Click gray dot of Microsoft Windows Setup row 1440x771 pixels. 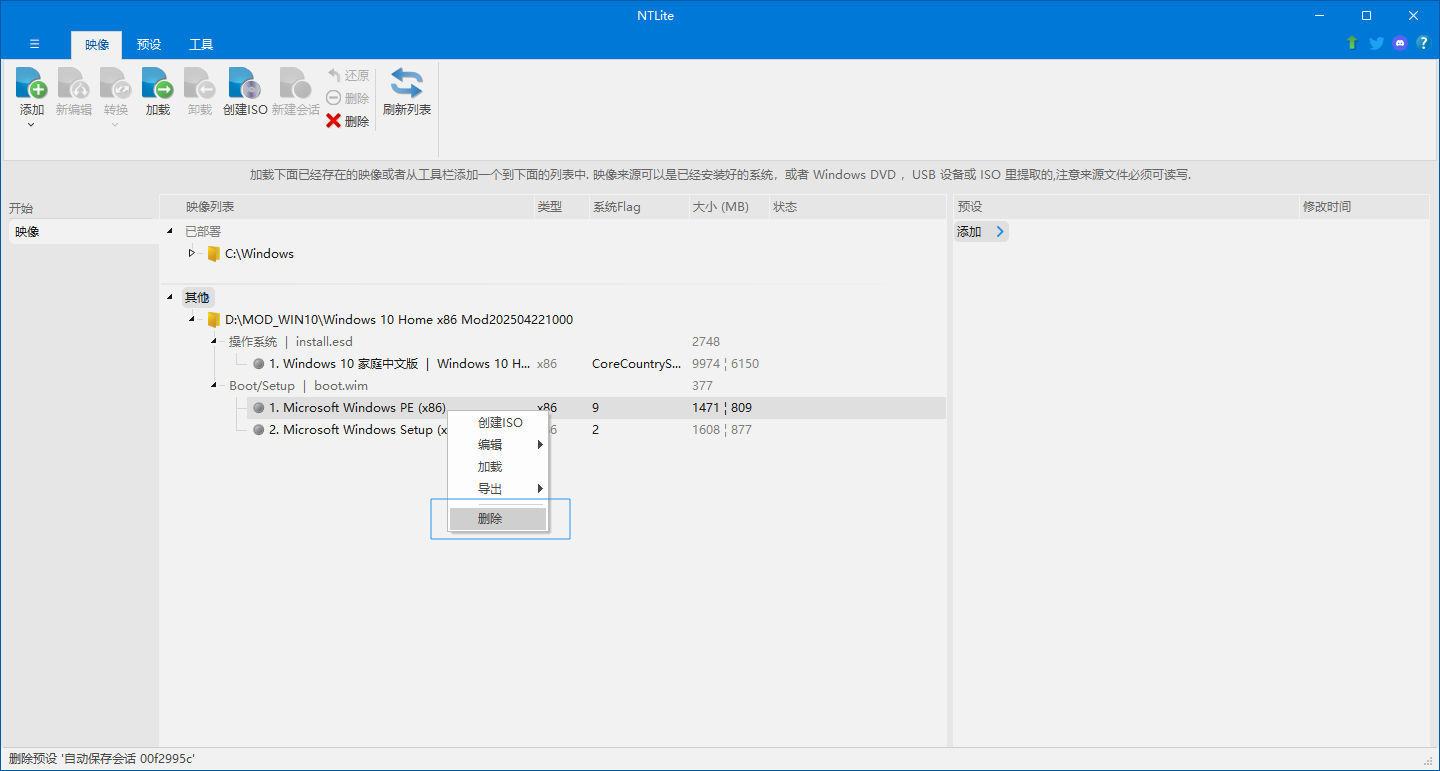click(x=258, y=430)
